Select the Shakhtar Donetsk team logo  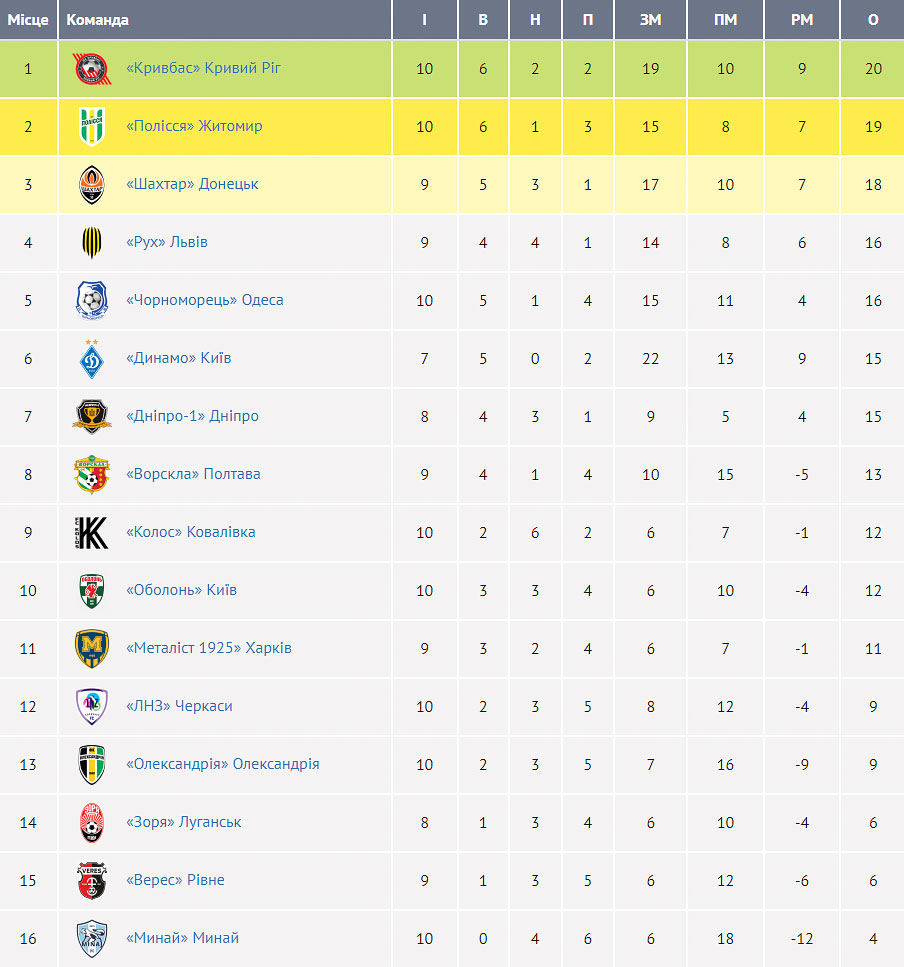pyautogui.click(x=92, y=184)
